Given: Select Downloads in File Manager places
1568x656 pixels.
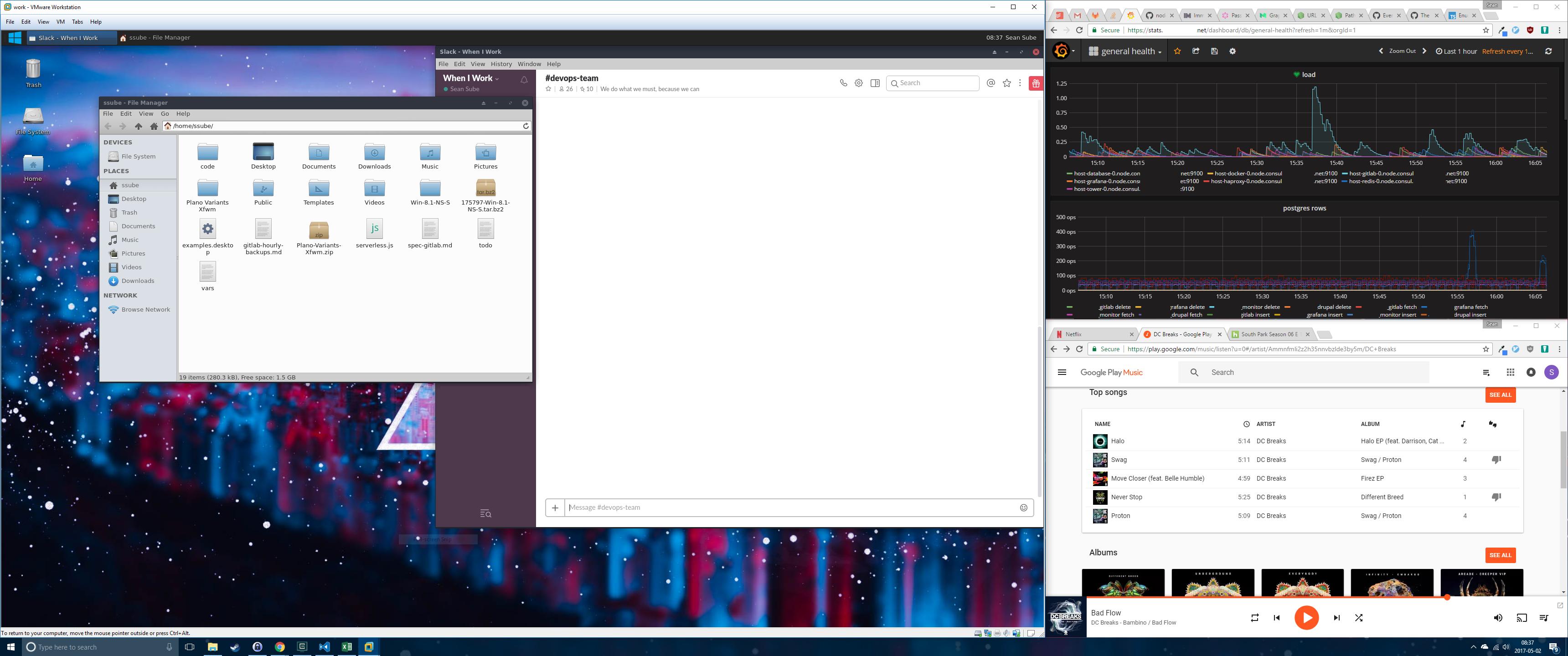Looking at the screenshot, I should [x=138, y=281].
